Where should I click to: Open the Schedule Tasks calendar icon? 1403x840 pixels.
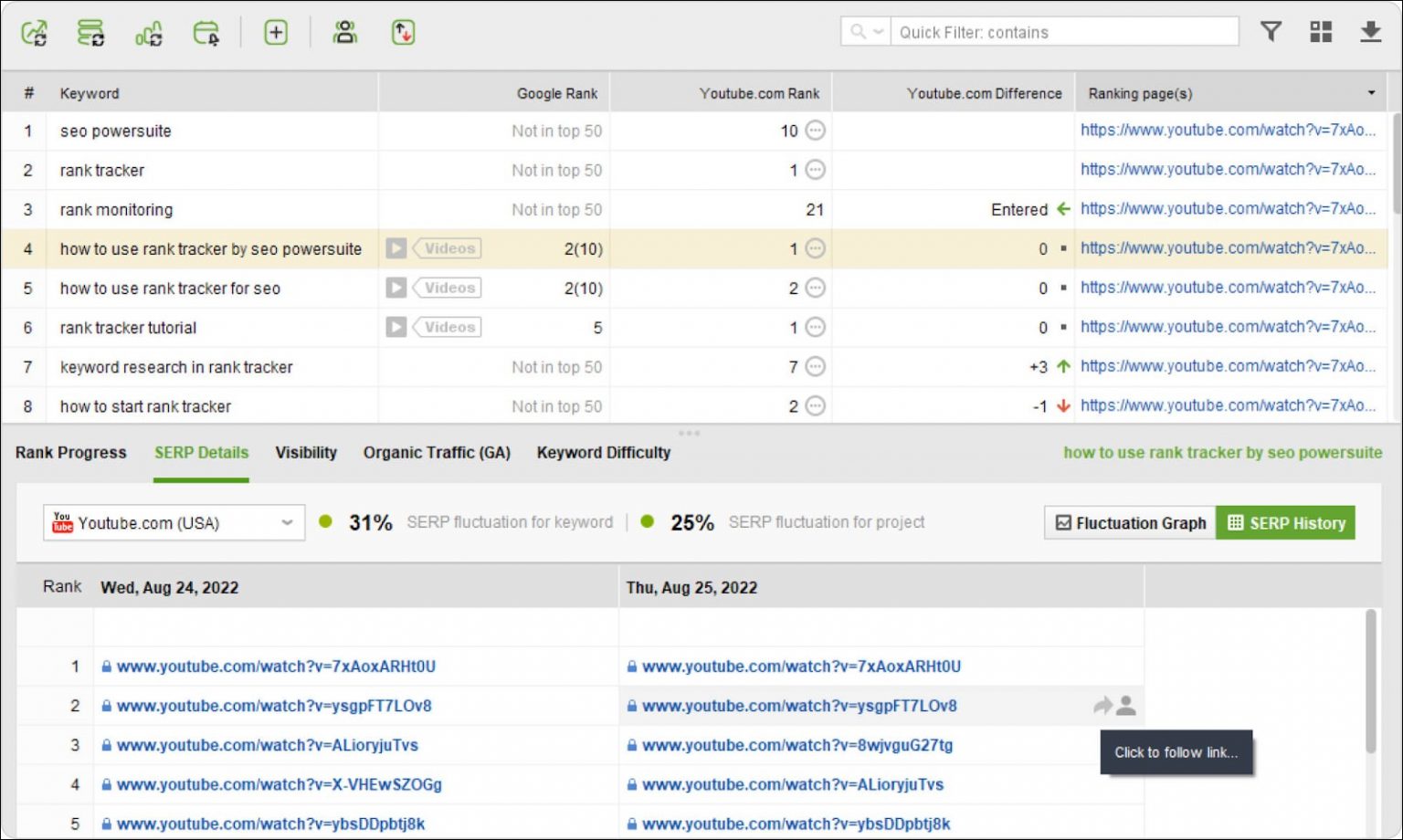tap(206, 33)
